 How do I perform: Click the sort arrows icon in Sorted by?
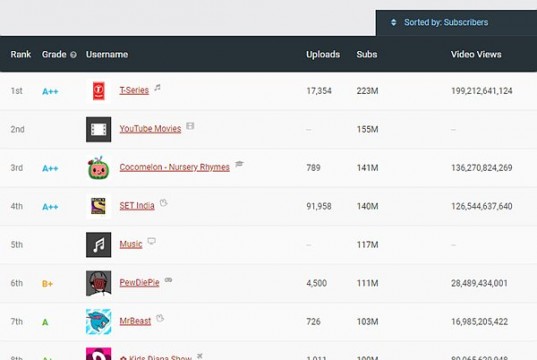click(x=394, y=22)
